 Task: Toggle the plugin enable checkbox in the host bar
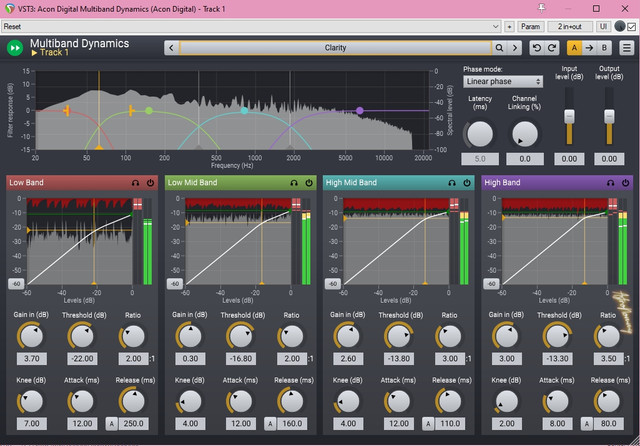631,27
